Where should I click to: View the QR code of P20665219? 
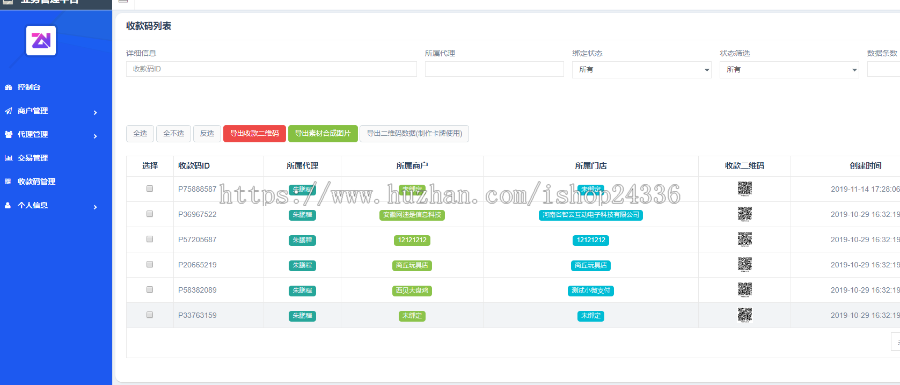click(744, 265)
